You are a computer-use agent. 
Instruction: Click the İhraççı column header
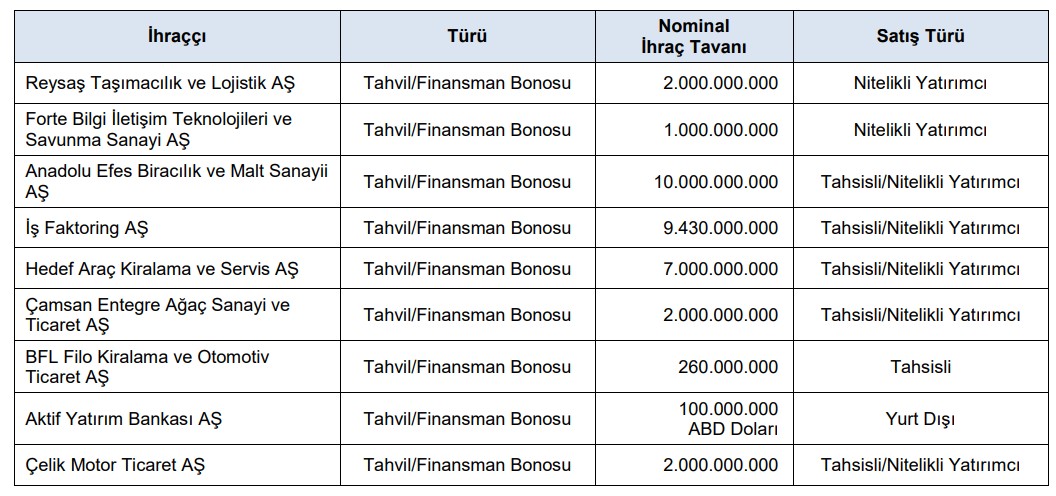(x=176, y=37)
